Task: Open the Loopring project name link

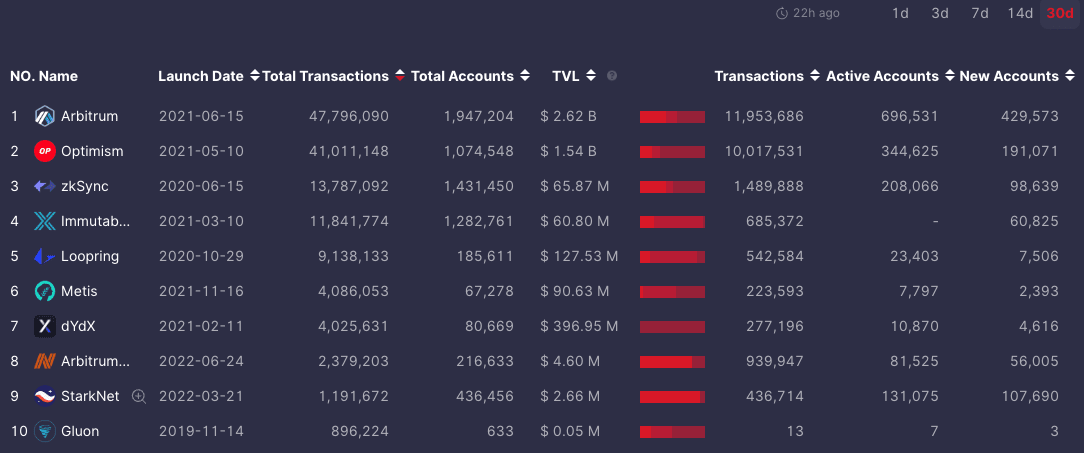Action: pyautogui.click(x=90, y=257)
